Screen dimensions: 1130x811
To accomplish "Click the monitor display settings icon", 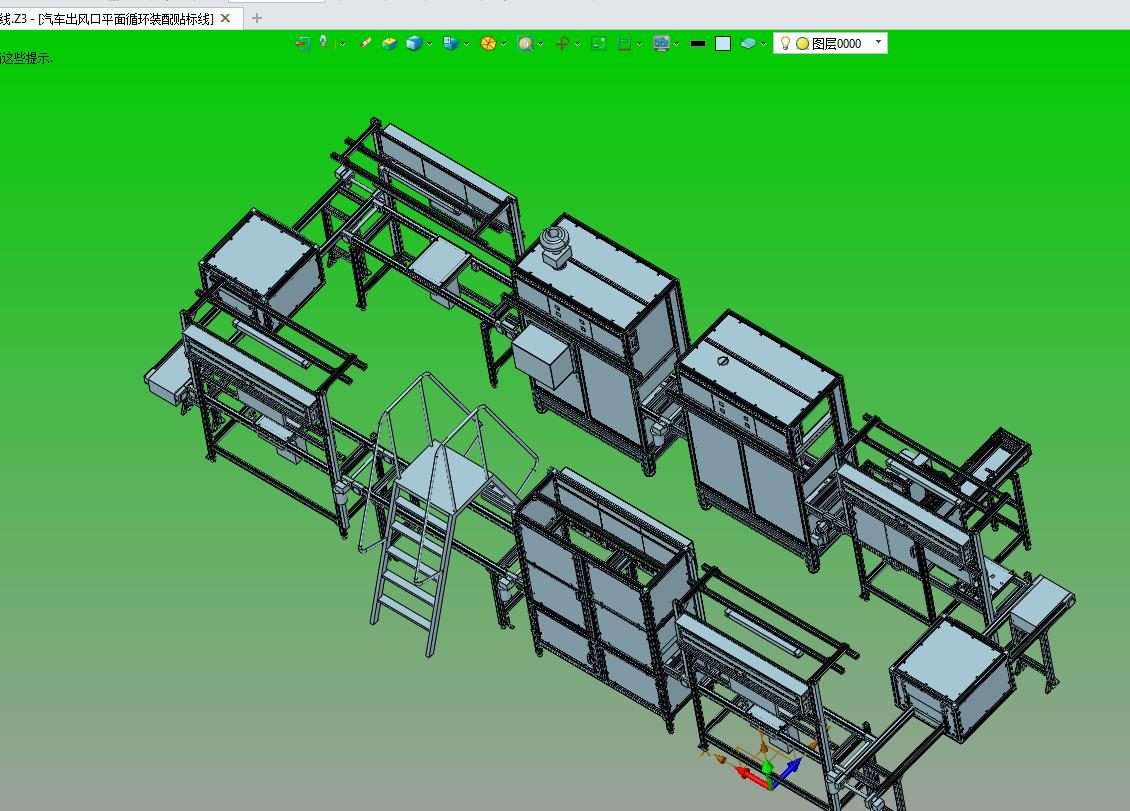I will (x=661, y=43).
